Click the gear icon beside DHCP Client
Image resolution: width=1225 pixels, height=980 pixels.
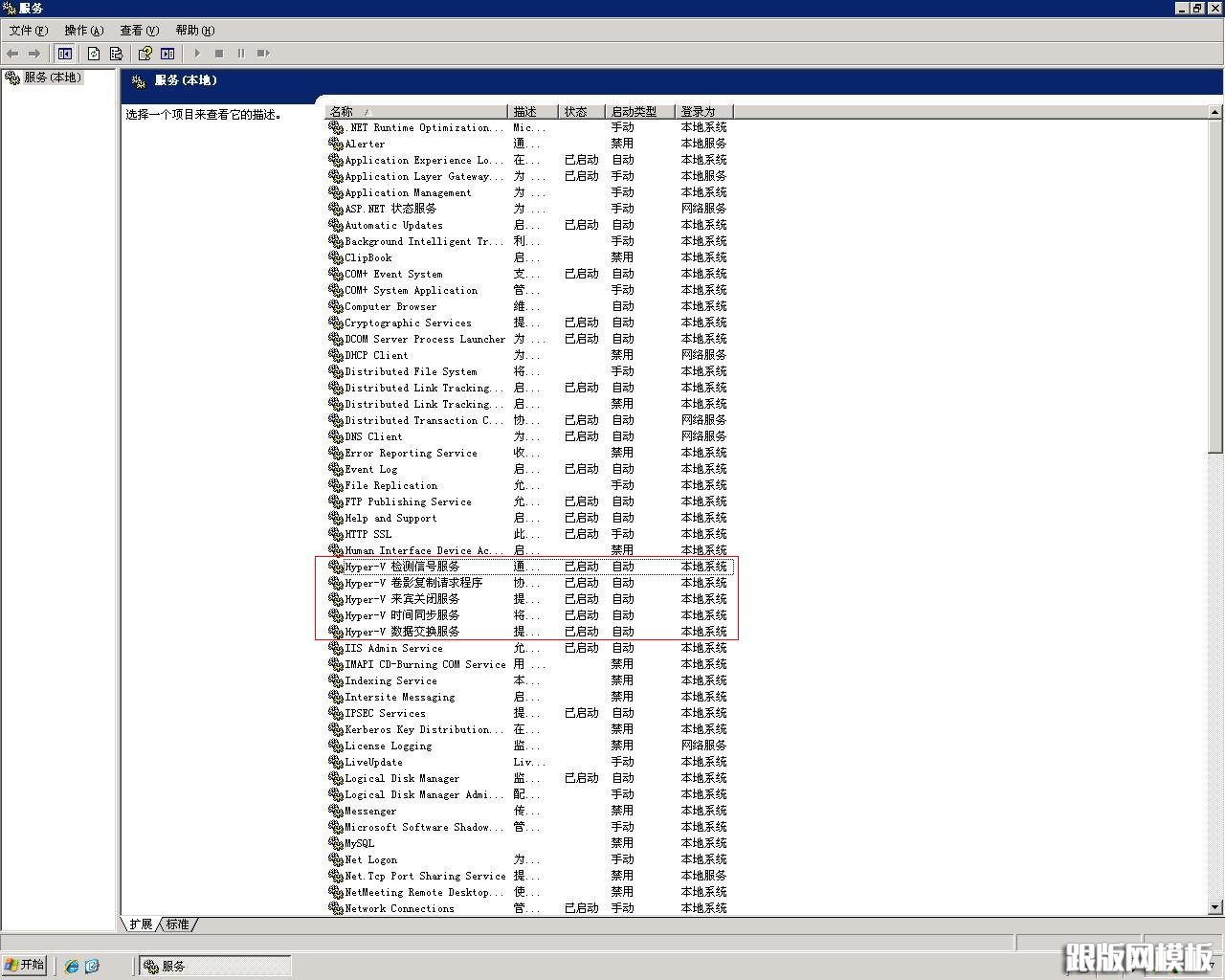click(x=336, y=355)
